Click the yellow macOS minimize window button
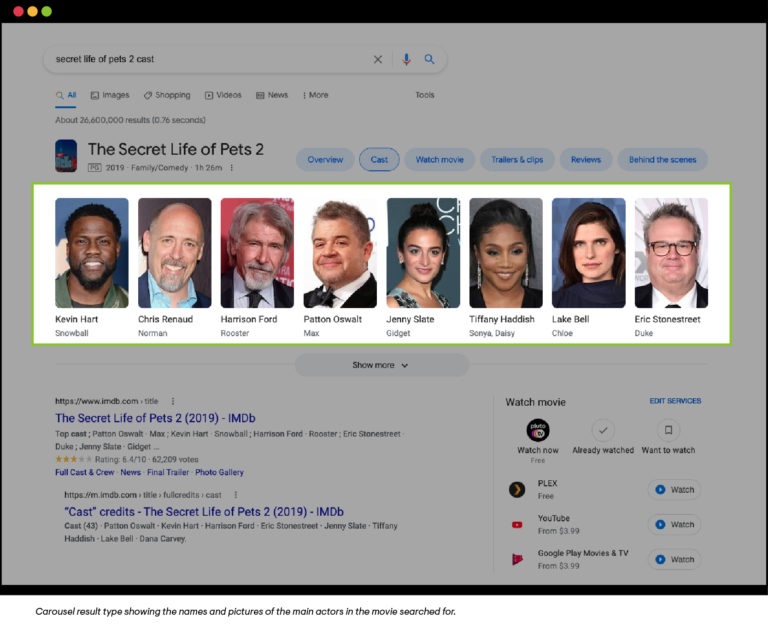768x641 pixels. pos(32,11)
